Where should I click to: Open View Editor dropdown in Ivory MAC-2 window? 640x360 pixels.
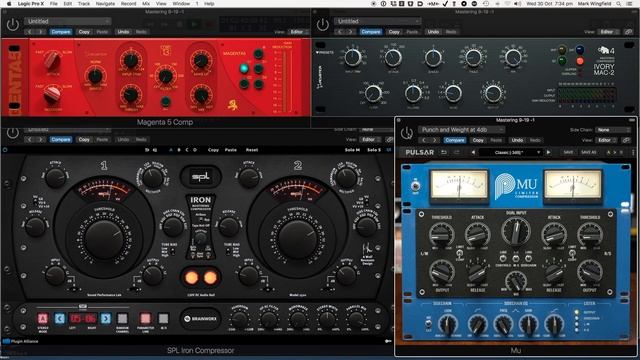click(x=608, y=32)
